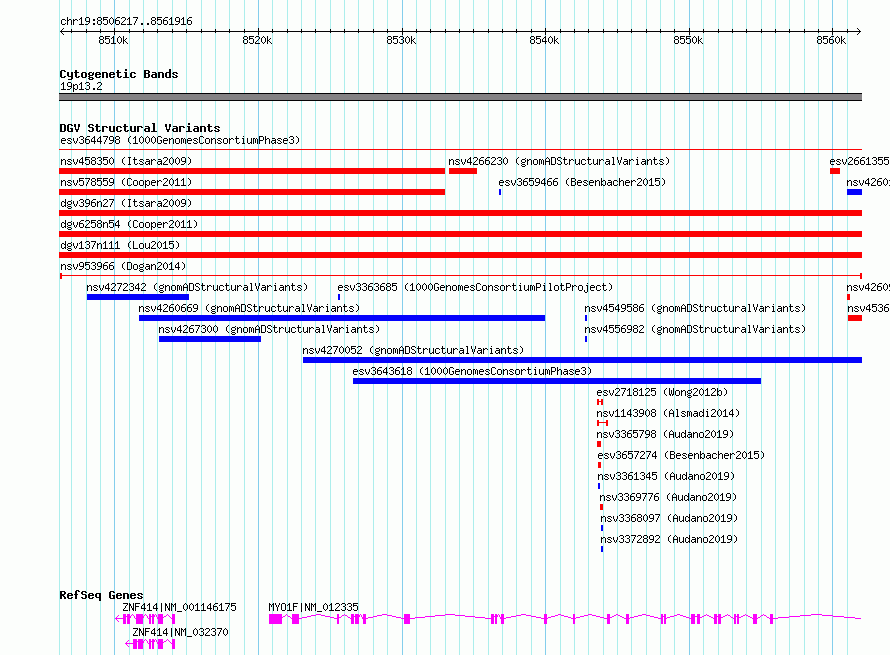Screen dimensions: 890x655
Task: Click the nsv3369776 (Audano2019) label
Action: pyautogui.click(x=668, y=497)
